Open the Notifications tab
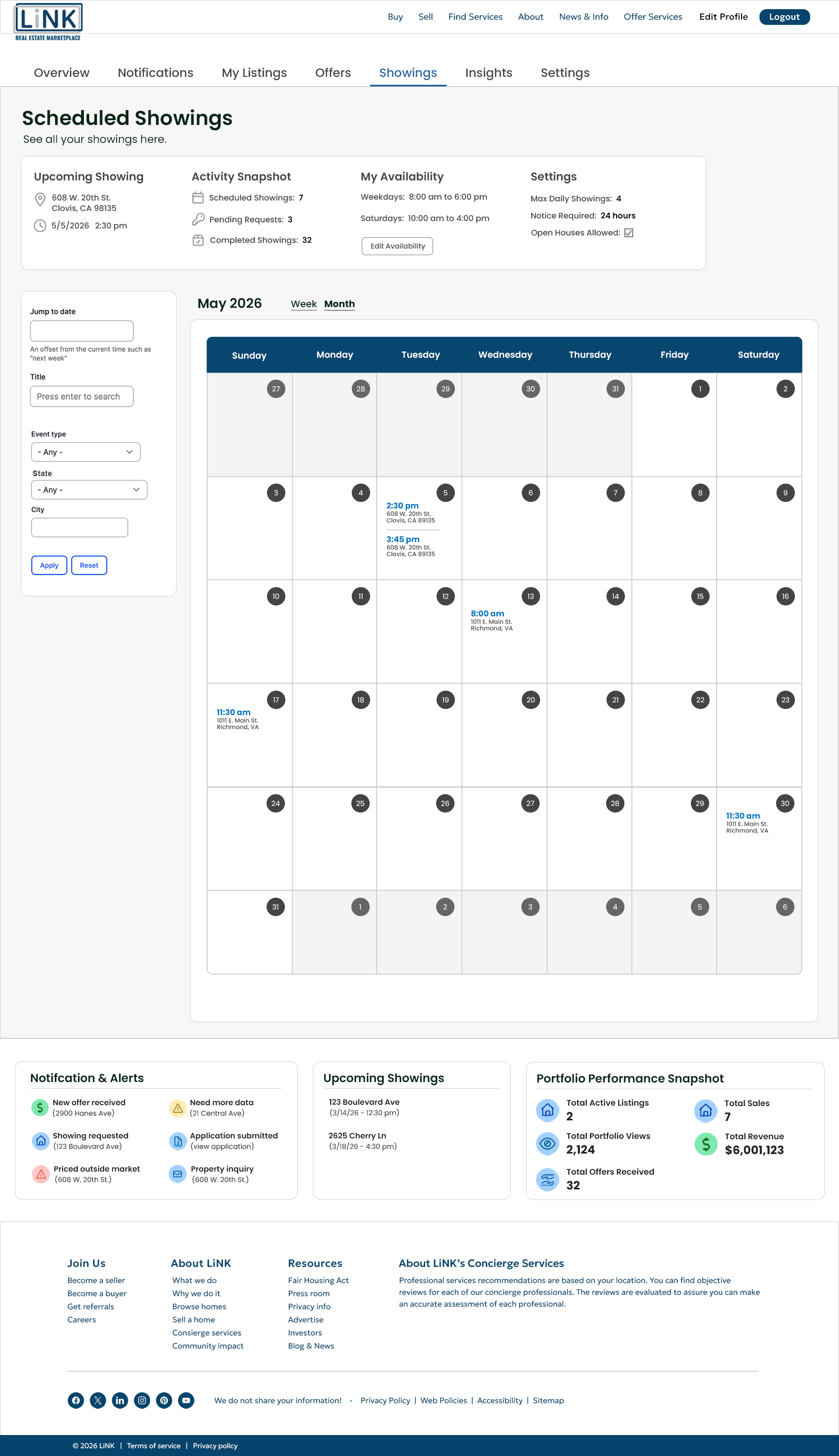Image resolution: width=839 pixels, height=1456 pixels. (x=155, y=73)
